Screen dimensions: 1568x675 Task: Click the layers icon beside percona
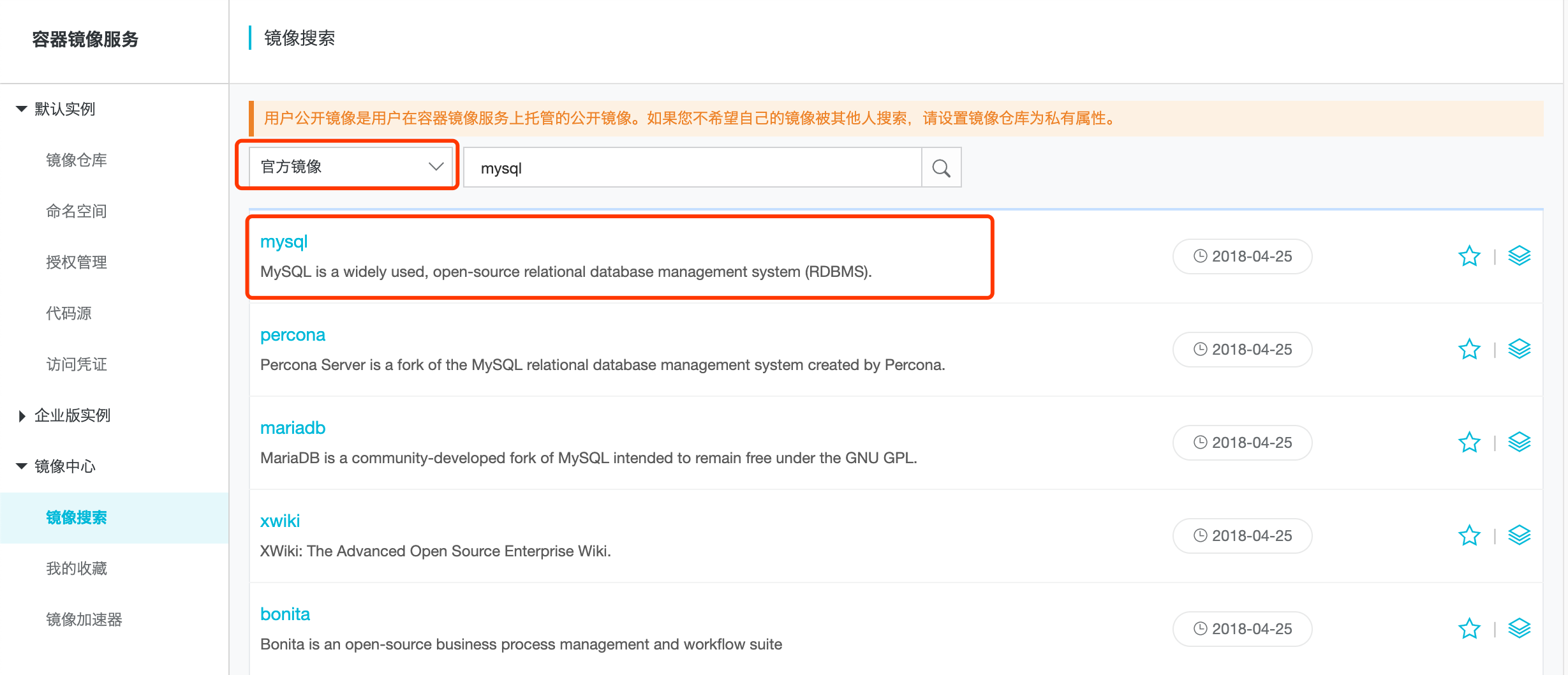click(1520, 348)
